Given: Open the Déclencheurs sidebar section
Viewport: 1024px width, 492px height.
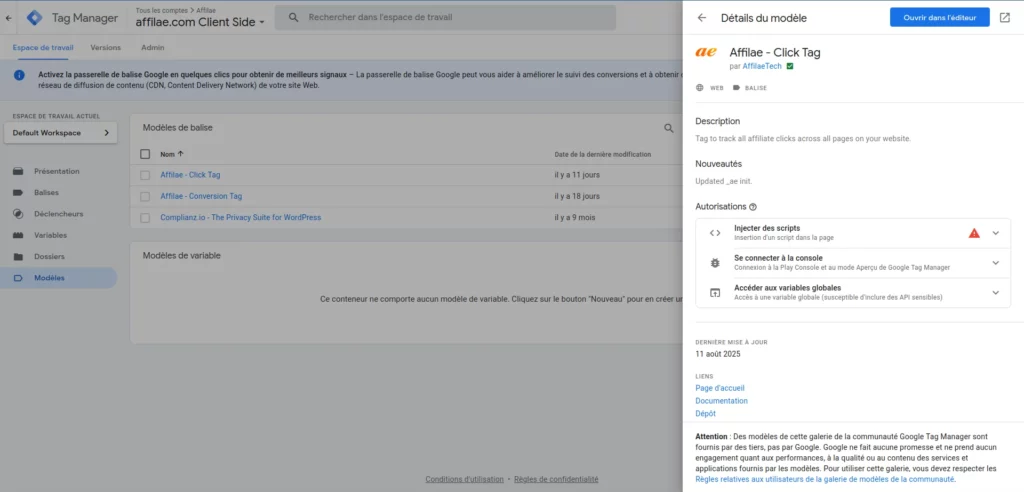Looking at the screenshot, I should (x=58, y=213).
